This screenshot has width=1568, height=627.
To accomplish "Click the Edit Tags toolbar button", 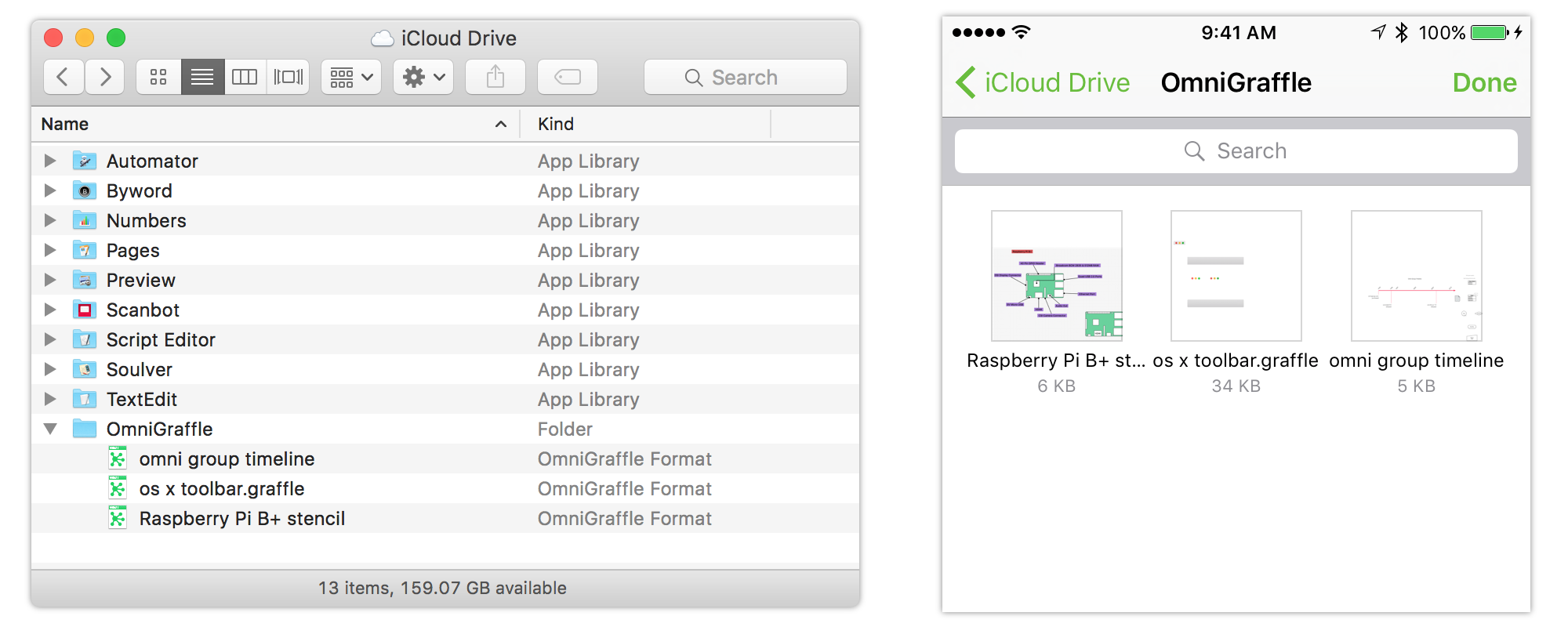I will 568,77.
